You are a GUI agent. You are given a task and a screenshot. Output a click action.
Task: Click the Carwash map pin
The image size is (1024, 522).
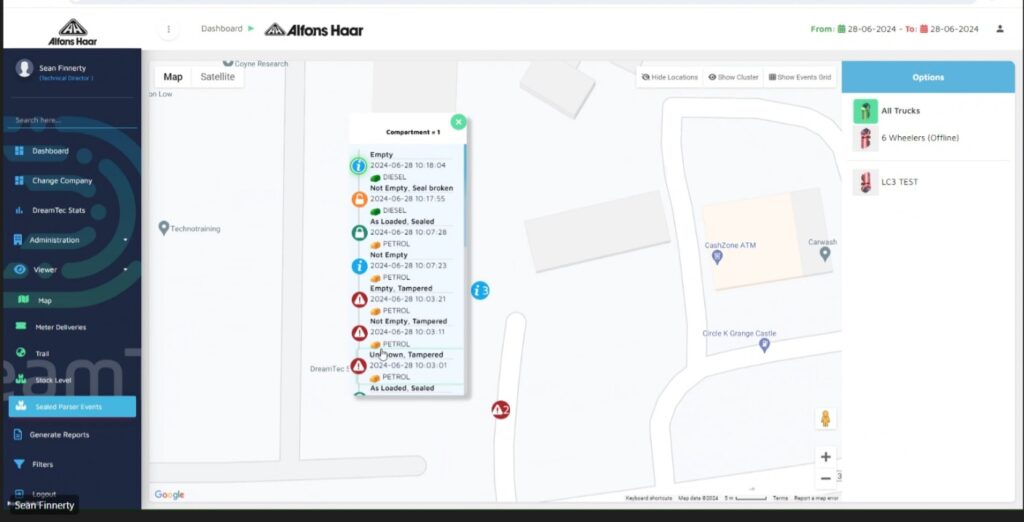coord(825,253)
